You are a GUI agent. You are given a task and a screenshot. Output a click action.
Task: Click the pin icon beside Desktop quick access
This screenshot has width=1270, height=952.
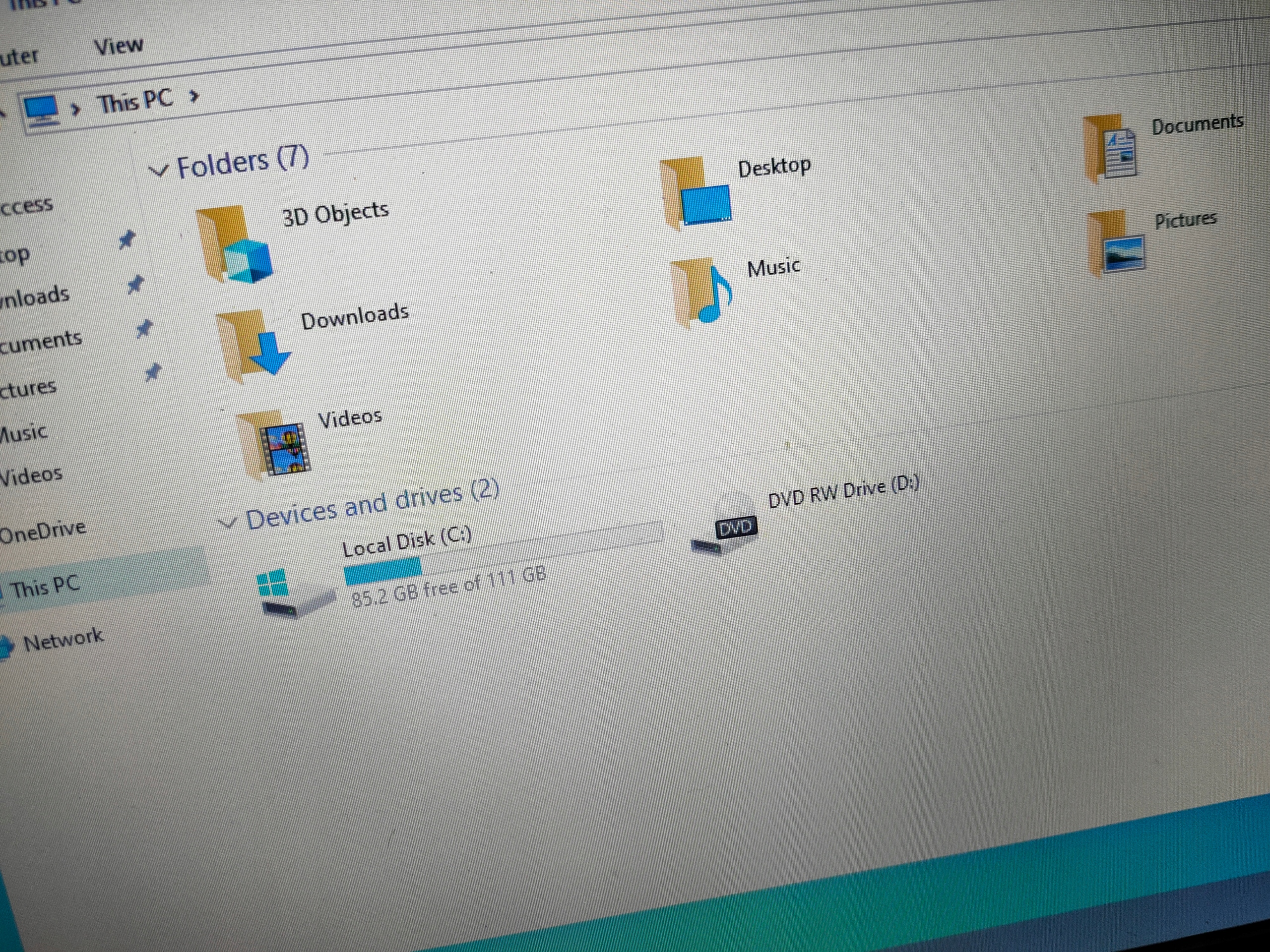pos(127,239)
